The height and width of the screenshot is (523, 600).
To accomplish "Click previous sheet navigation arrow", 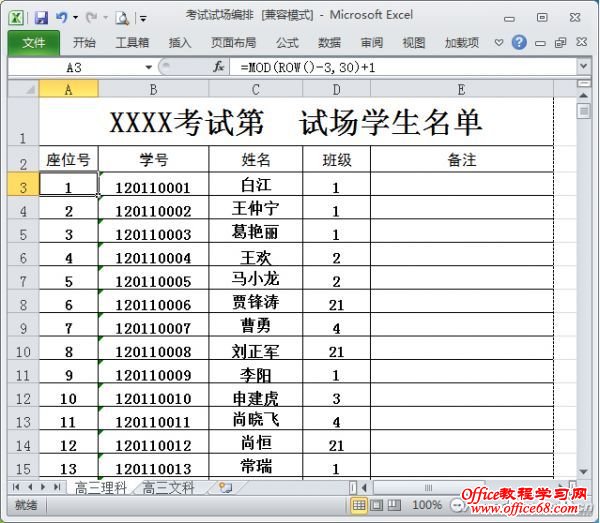I will tap(30, 487).
